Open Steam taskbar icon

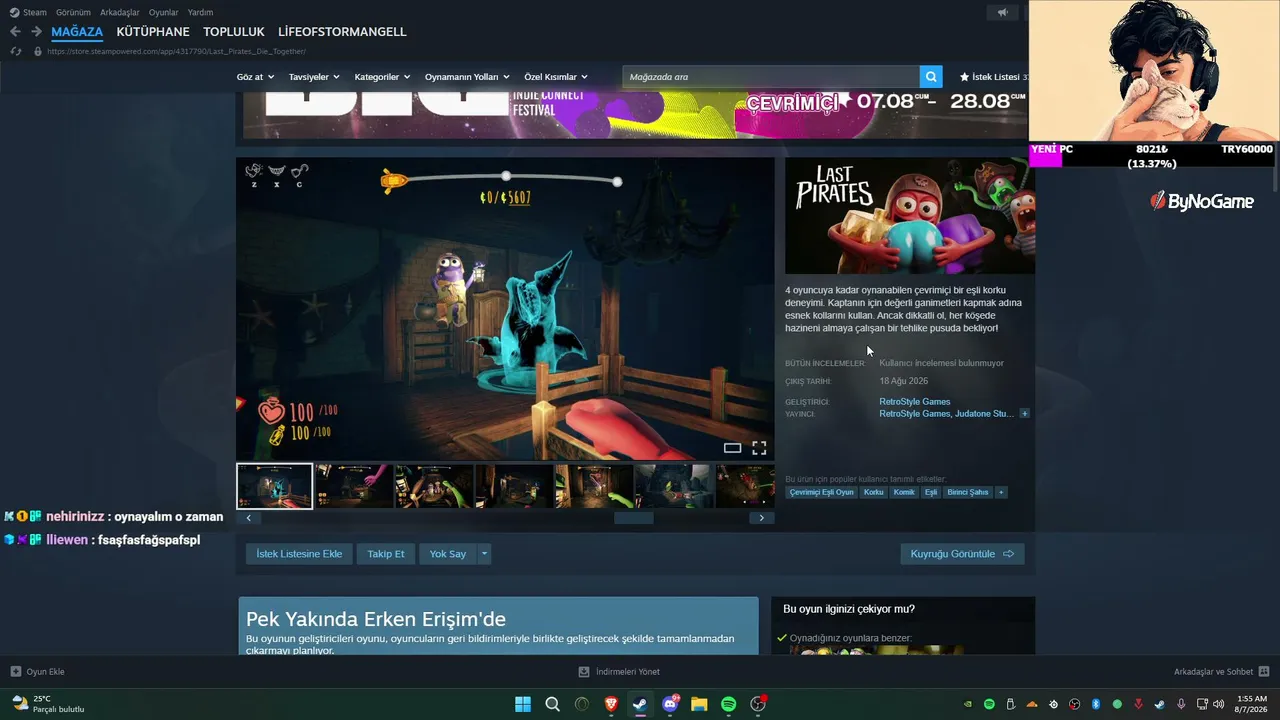click(x=640, y=704)
